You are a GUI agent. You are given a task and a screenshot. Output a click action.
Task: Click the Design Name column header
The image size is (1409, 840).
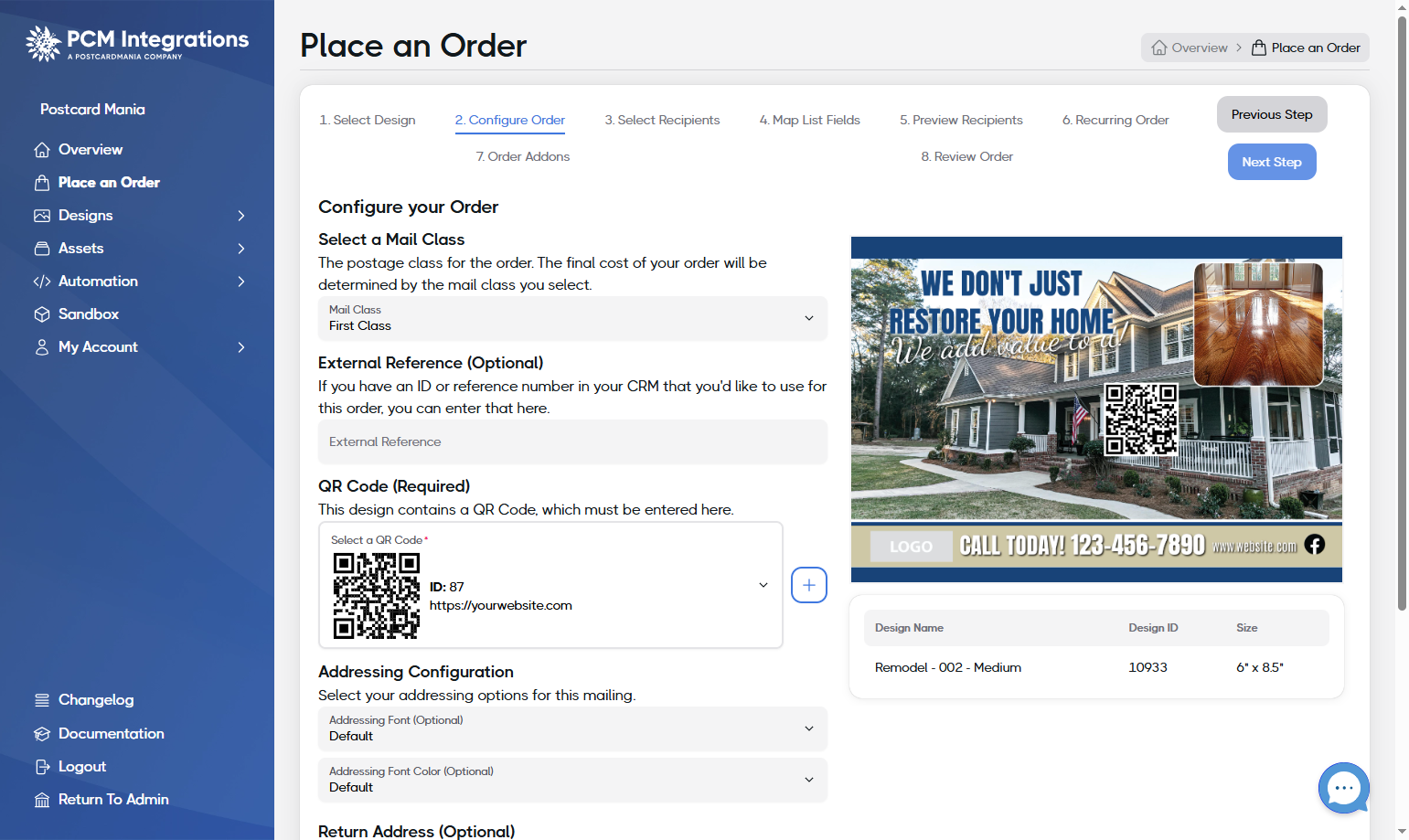coord(909,628)
